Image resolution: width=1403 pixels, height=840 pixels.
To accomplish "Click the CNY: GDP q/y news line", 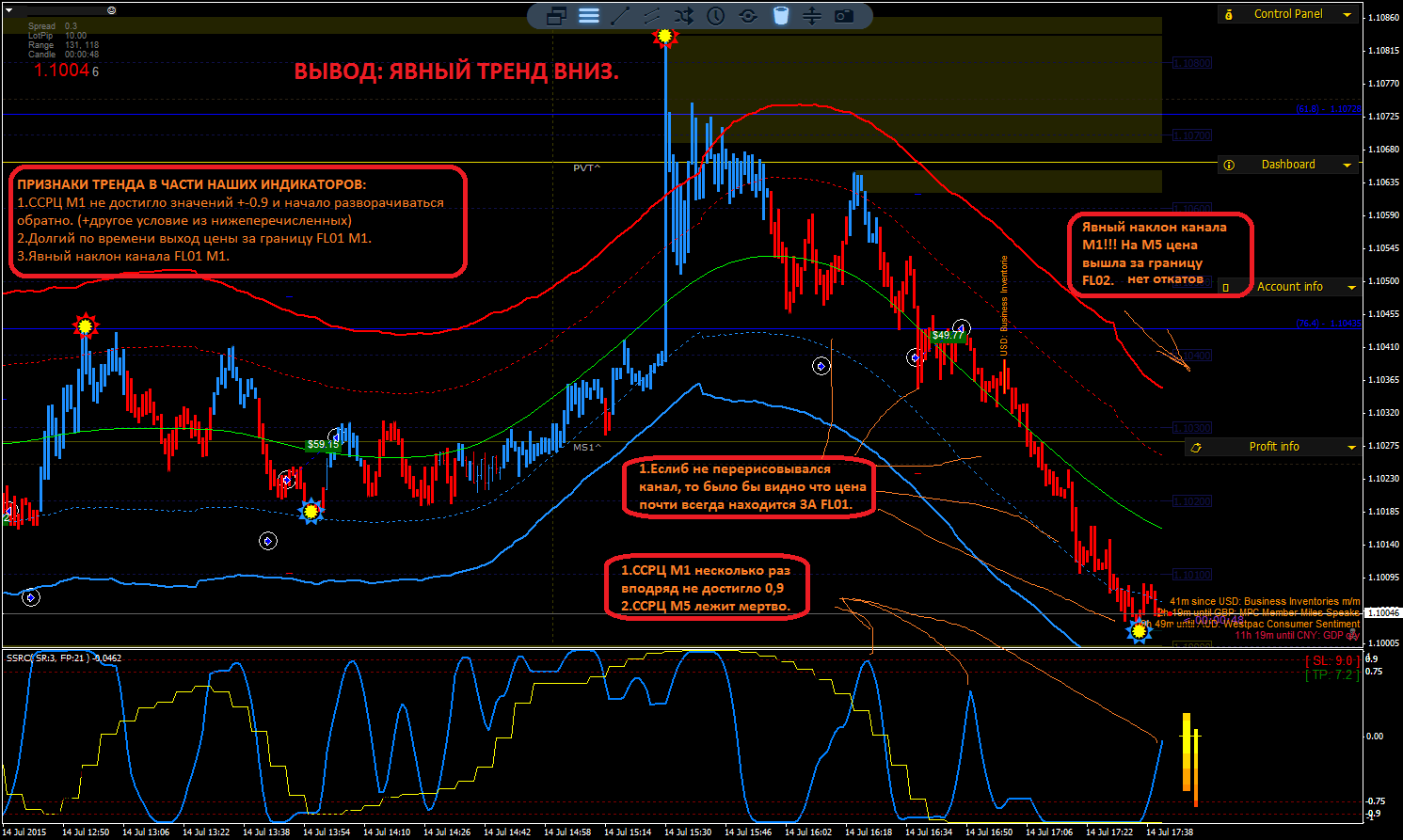I will (1297, 635).
